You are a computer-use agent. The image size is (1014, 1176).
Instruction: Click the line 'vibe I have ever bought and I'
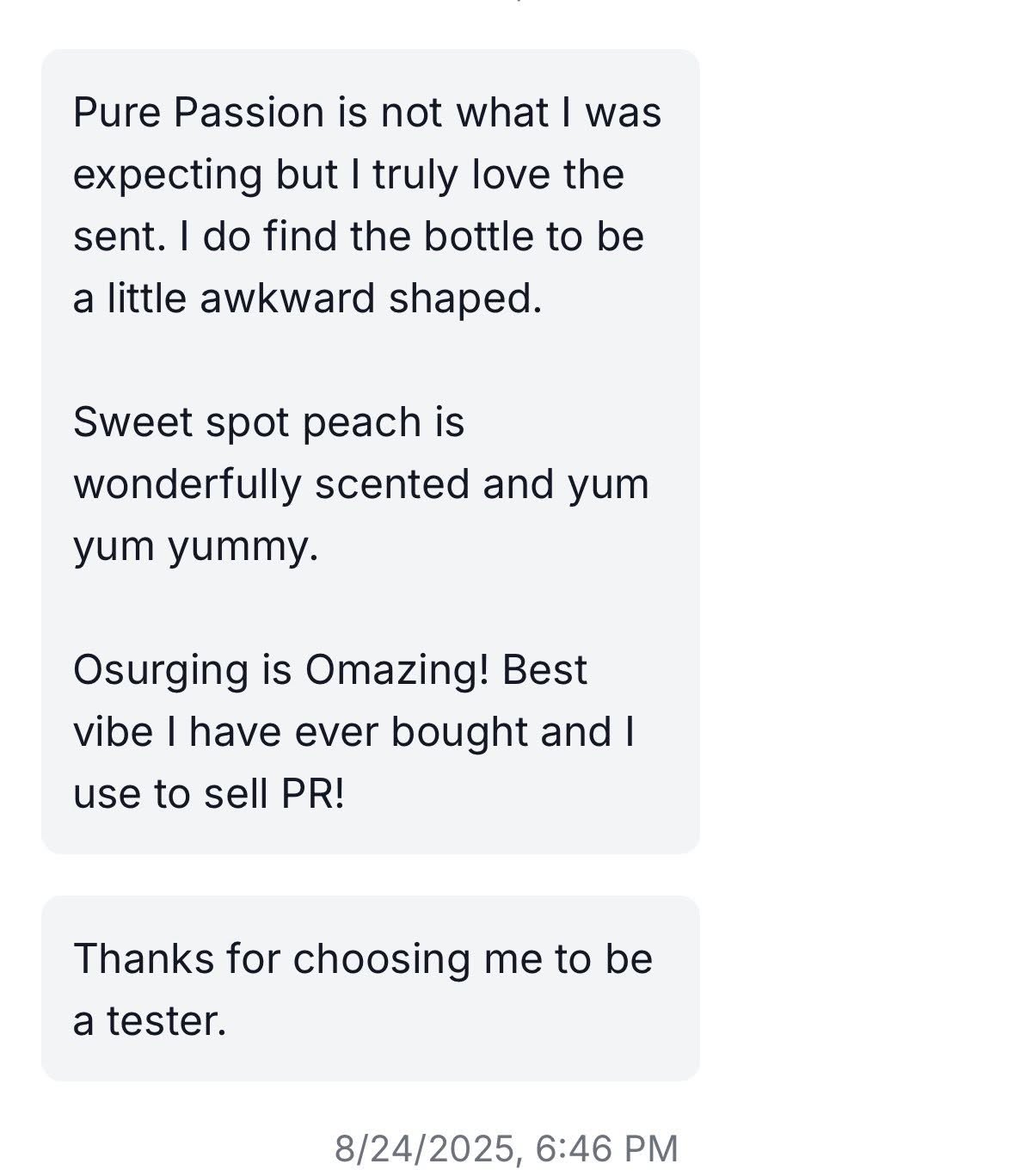coord(353,731)
